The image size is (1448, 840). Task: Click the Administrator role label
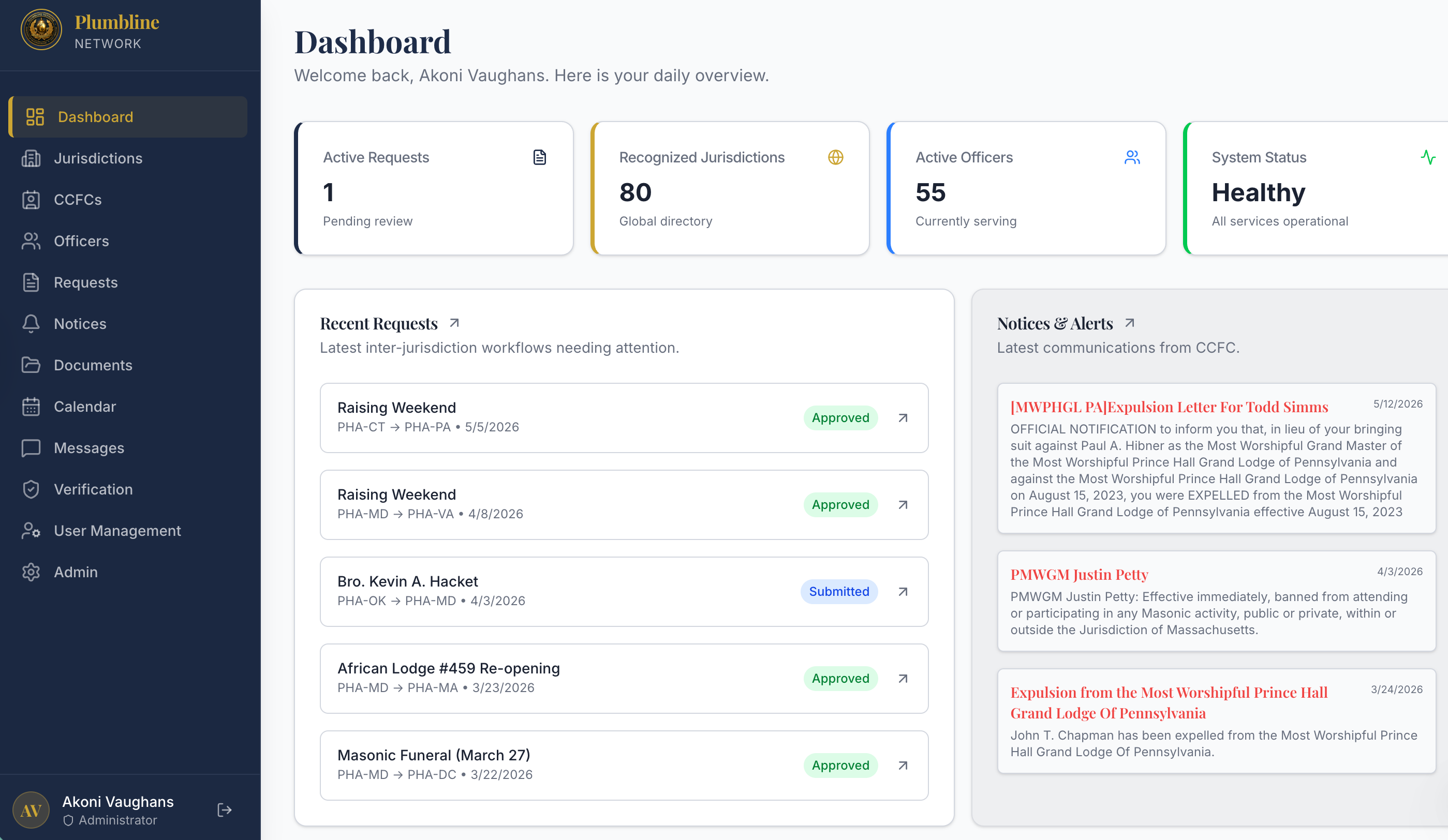pyautogui.click(x=117, y=820)
